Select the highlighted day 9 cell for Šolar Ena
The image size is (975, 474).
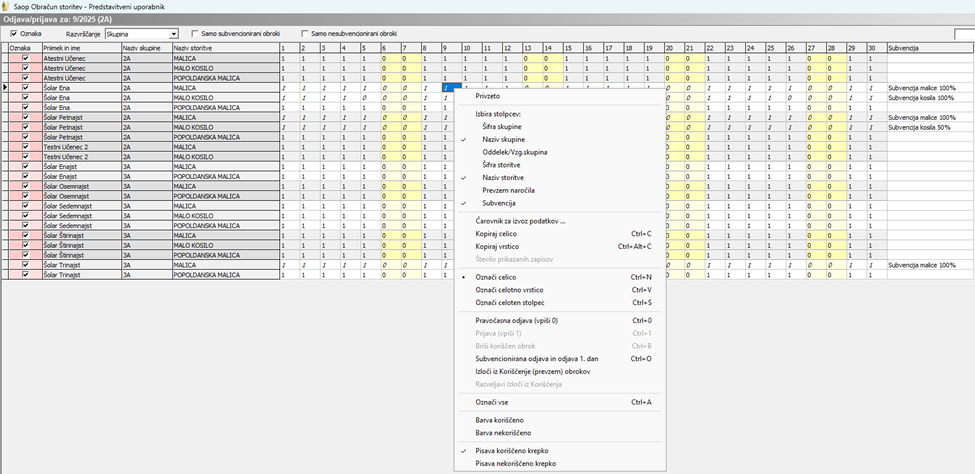pyautogui.click(x=451, y=88)
